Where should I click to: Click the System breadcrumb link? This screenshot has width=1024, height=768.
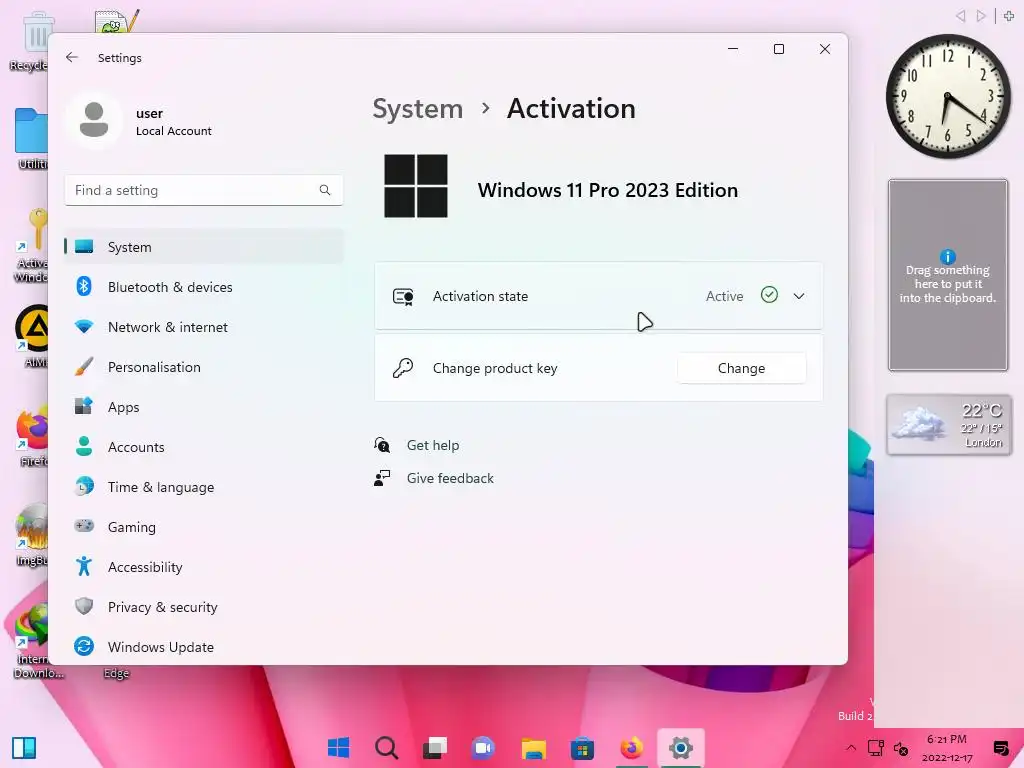[417, 108]
